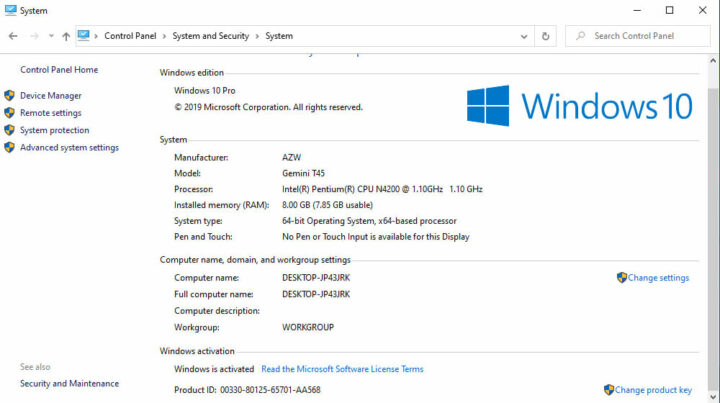The height and width of the screenshot is (403, 720).
Task: Click the model value Gemini T45
Action: coord(303,173)
